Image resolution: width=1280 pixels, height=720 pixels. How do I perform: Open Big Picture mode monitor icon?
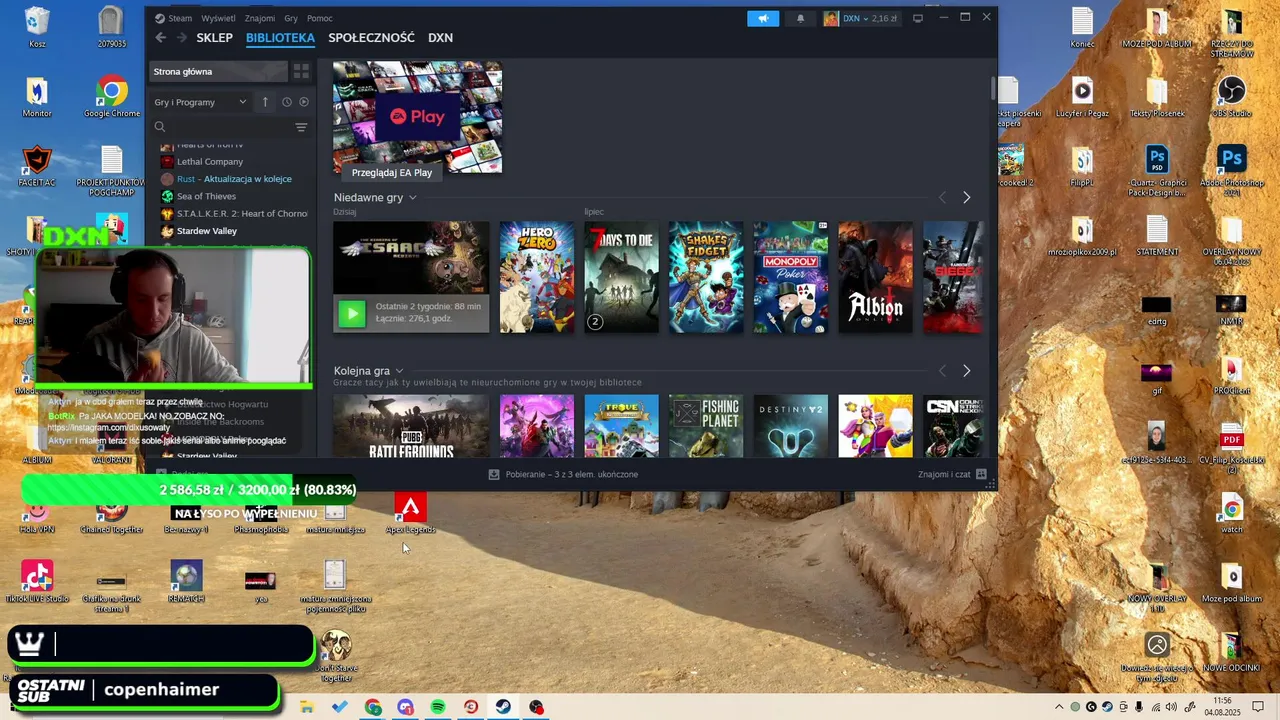[918, 18]
